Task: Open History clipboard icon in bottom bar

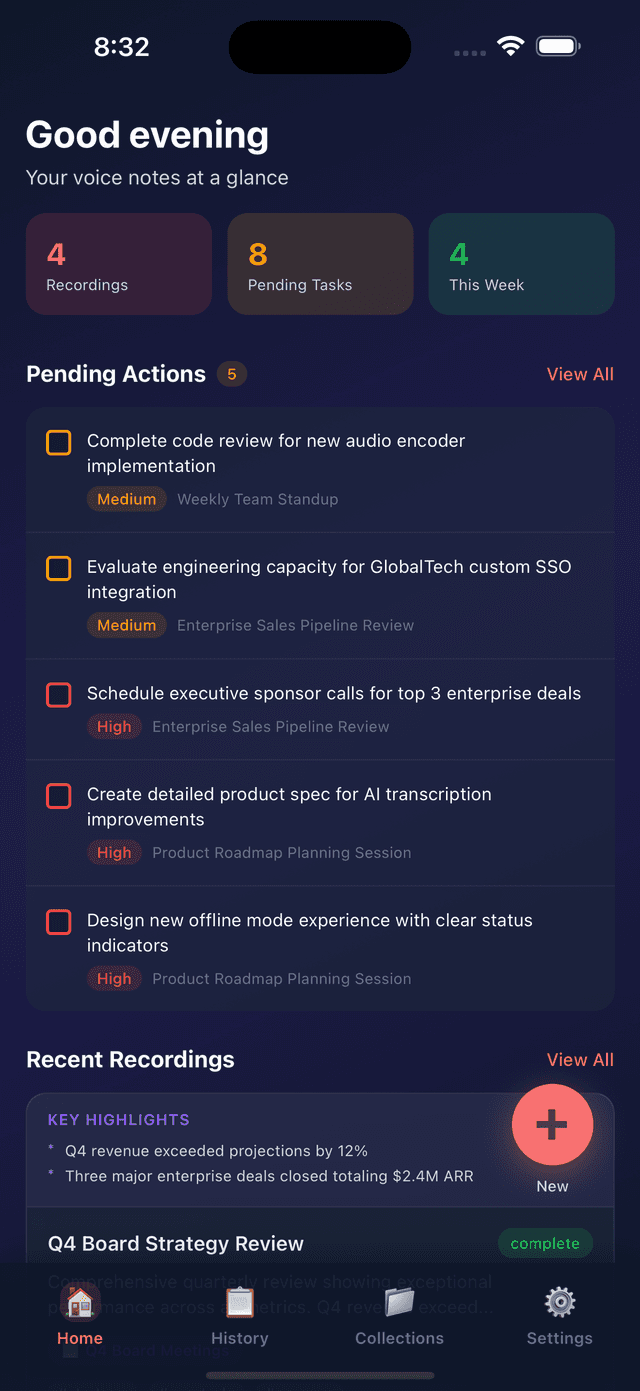Action: (x=240, y=1302)
